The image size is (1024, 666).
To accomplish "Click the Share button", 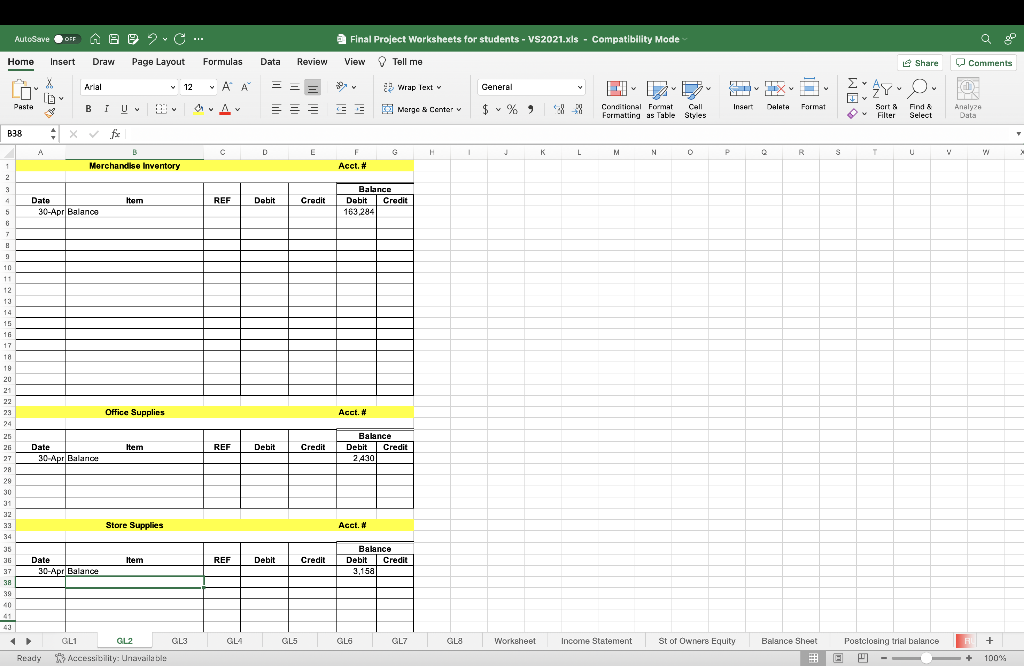I will click(x=921, y=63).
